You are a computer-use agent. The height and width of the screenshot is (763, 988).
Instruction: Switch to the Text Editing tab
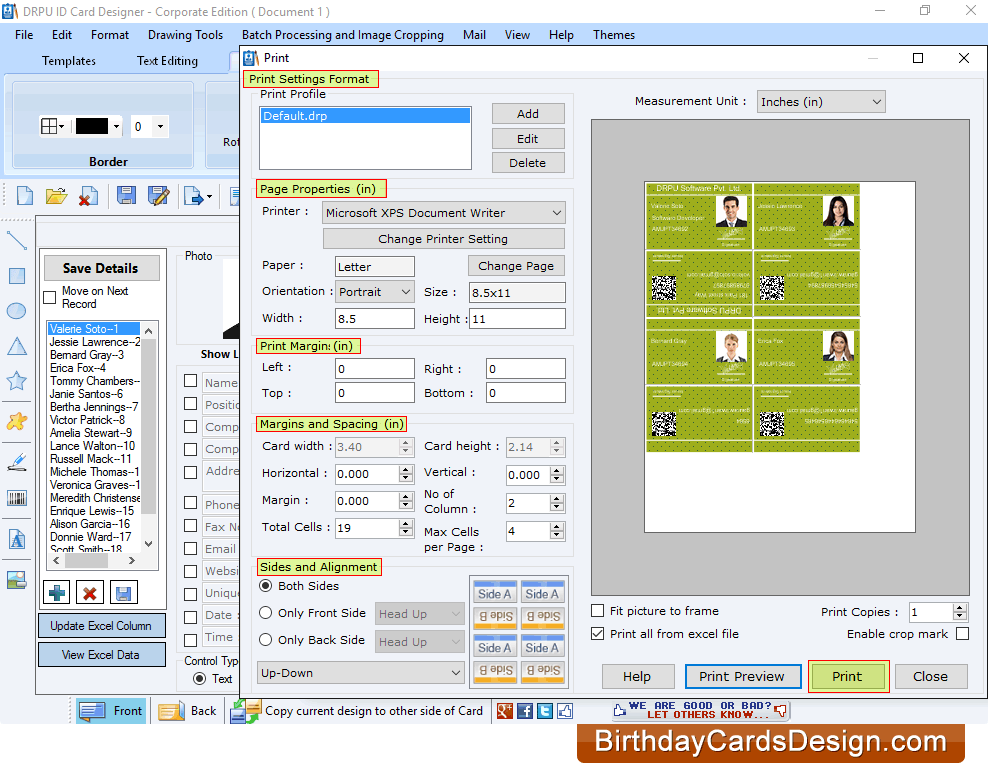168,61
